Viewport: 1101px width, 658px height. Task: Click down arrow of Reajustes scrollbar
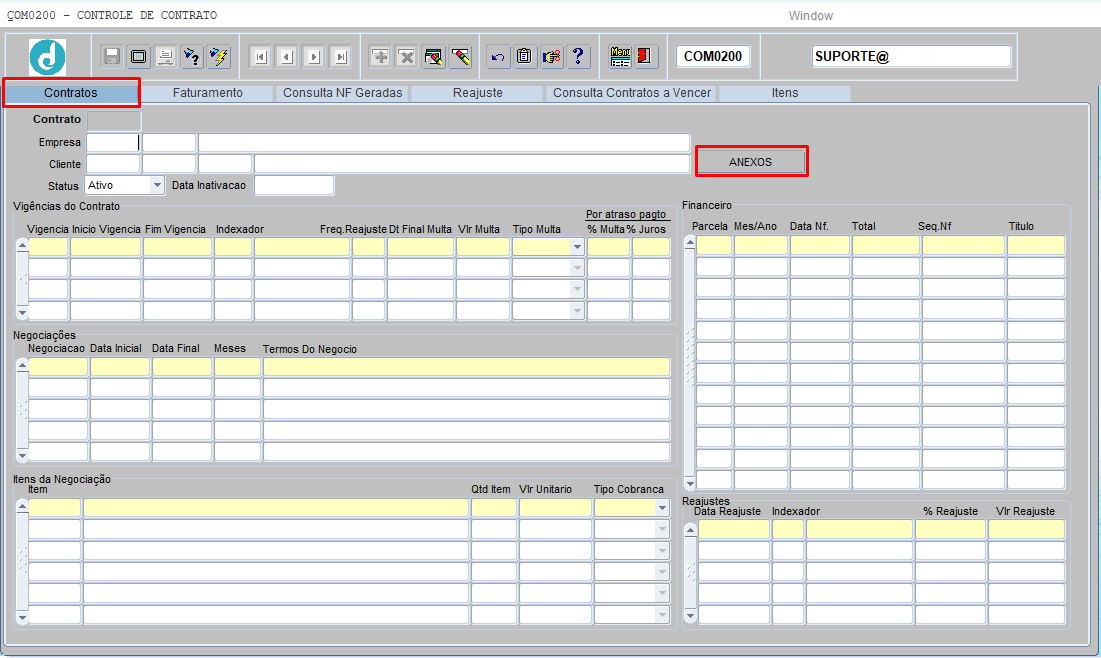tap(690, 617)
